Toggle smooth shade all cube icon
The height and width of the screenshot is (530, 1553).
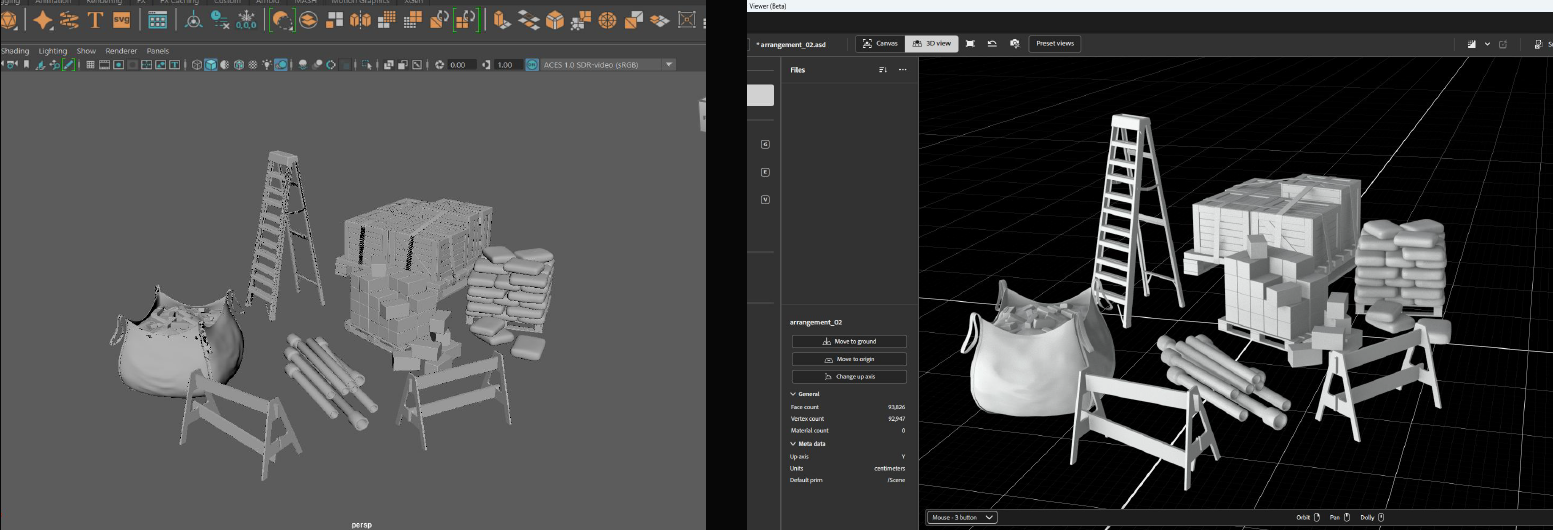pos(211,65)
